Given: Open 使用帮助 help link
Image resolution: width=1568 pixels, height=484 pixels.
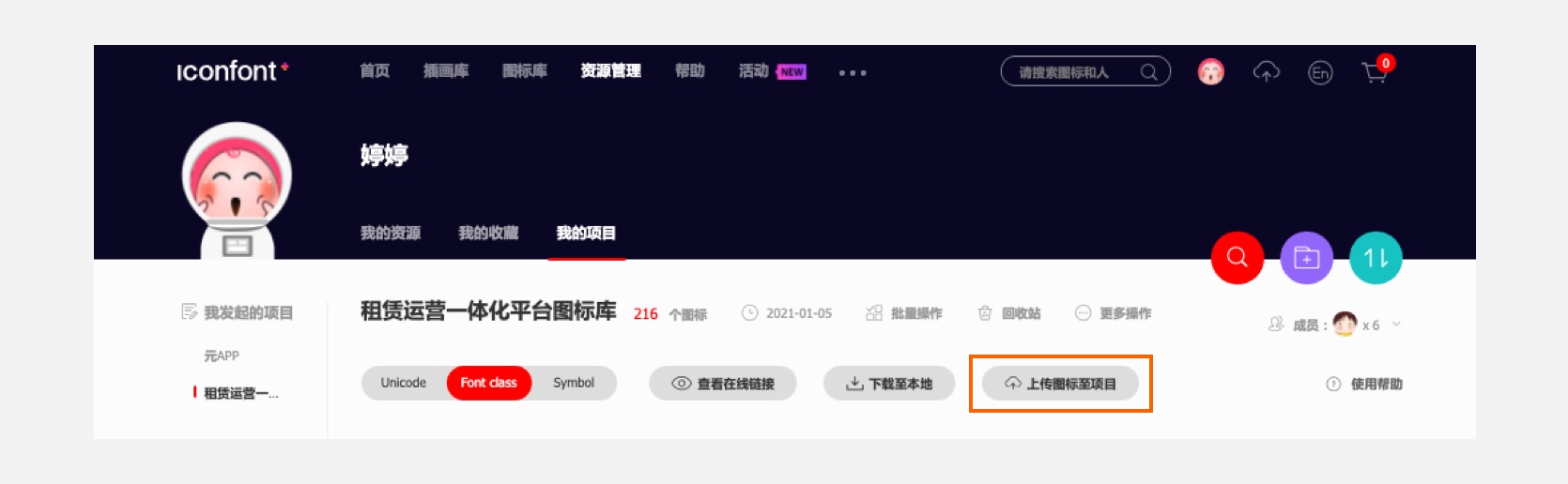Looking at the screenshot, I should [x=1364, y=384].
